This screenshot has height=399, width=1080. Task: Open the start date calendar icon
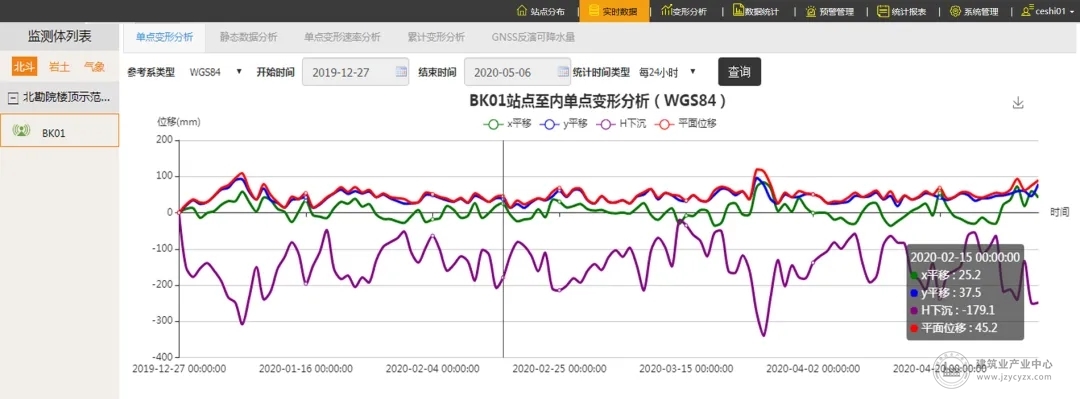(401, 72)
